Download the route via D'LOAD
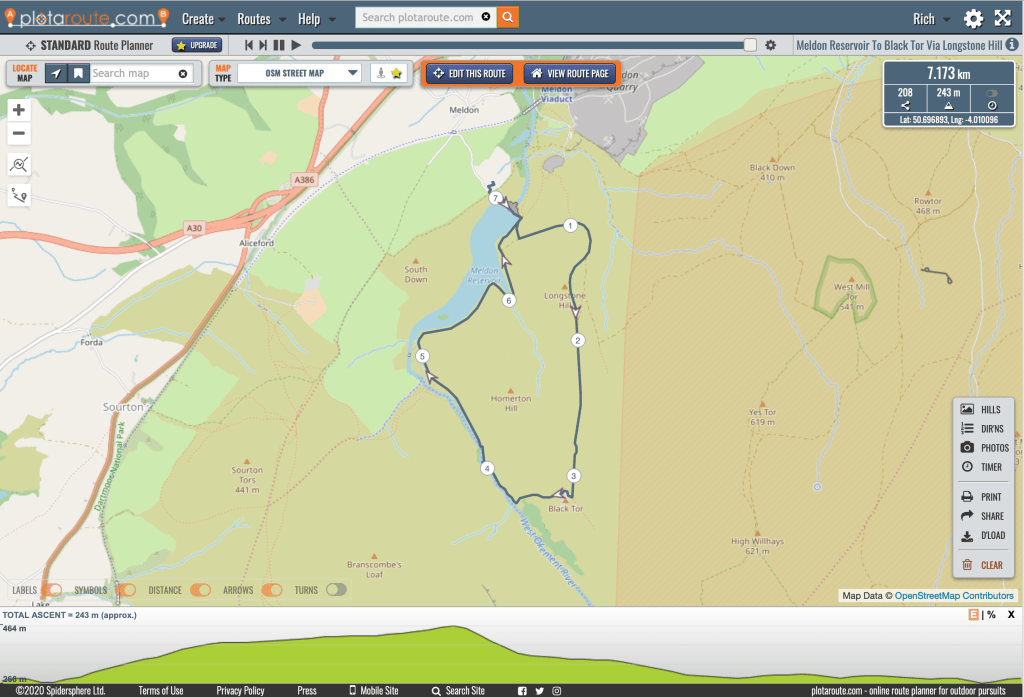 [x=983, y=536]
